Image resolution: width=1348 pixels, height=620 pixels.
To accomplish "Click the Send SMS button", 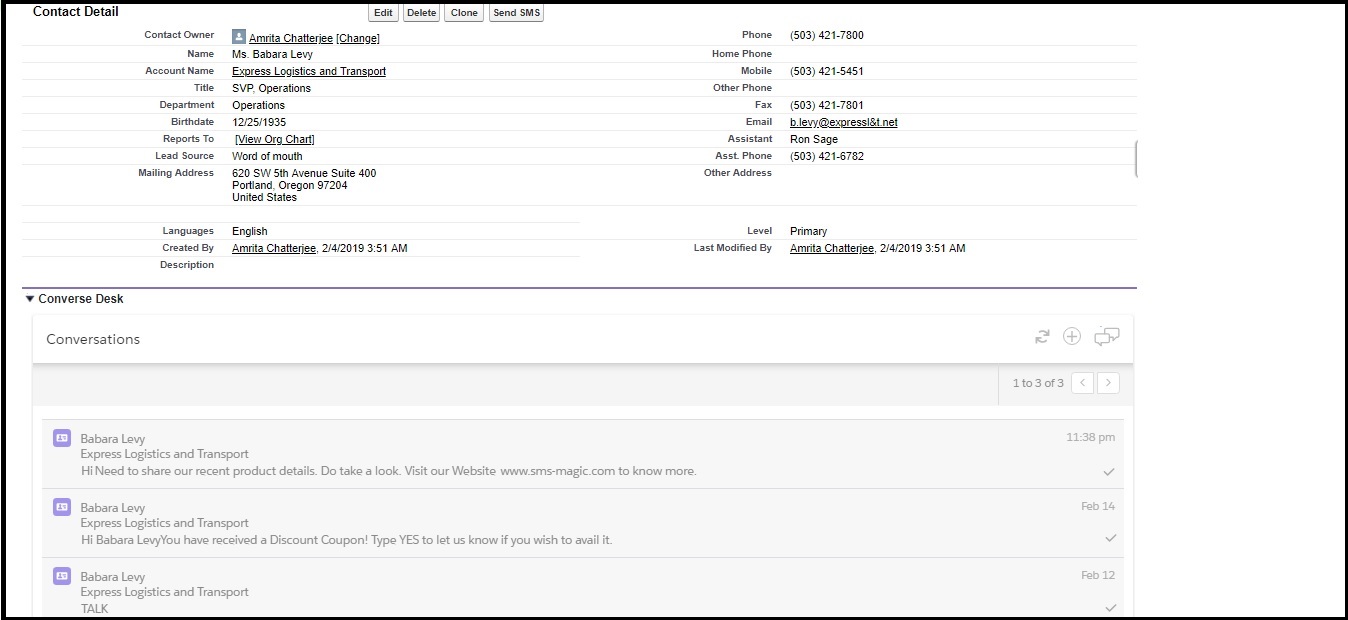I will pos(516,13).
